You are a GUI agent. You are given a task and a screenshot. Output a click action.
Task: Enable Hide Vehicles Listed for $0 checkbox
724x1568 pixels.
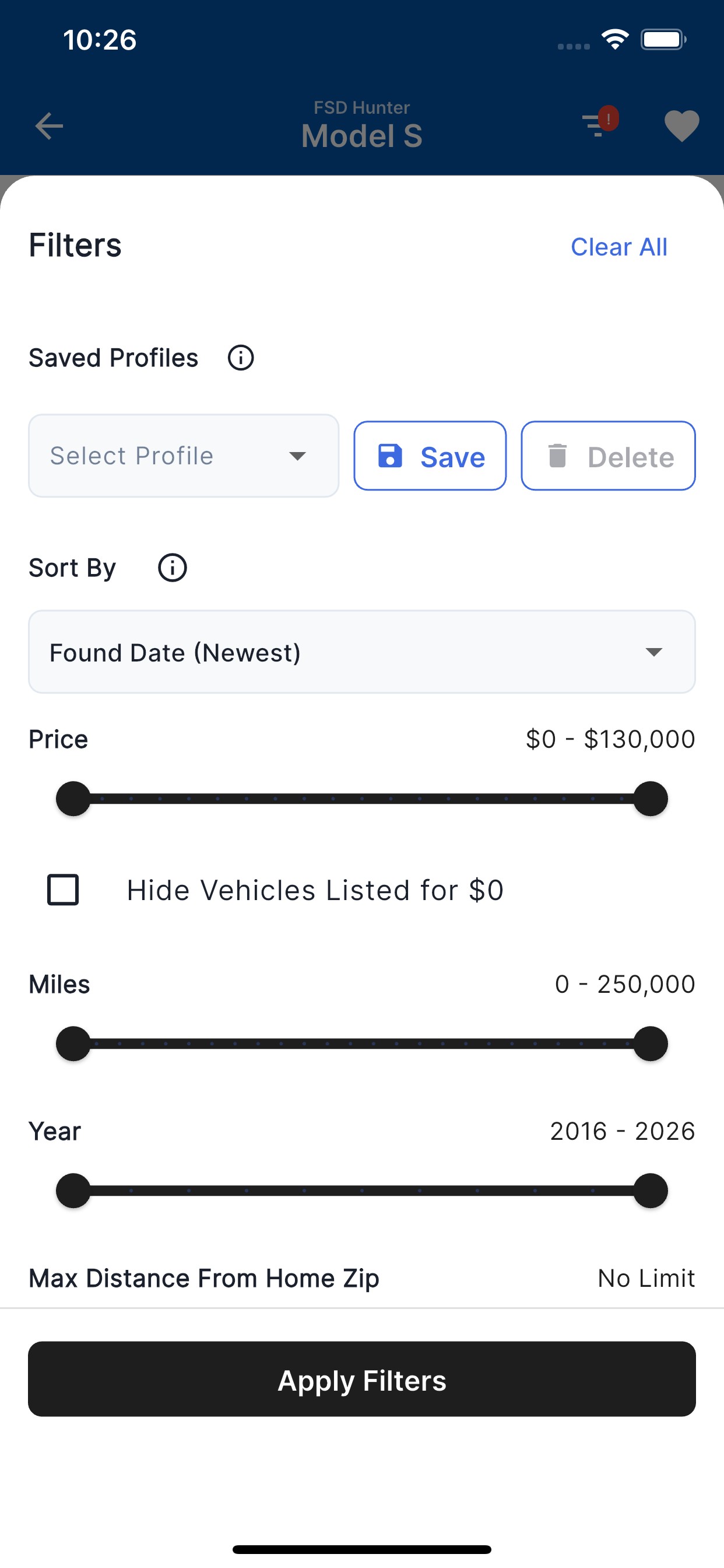pyautogui.click(x=64, y=890)
